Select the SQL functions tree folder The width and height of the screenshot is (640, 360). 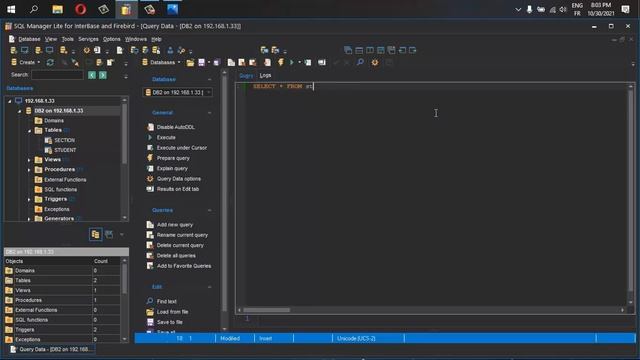(60, 190)
